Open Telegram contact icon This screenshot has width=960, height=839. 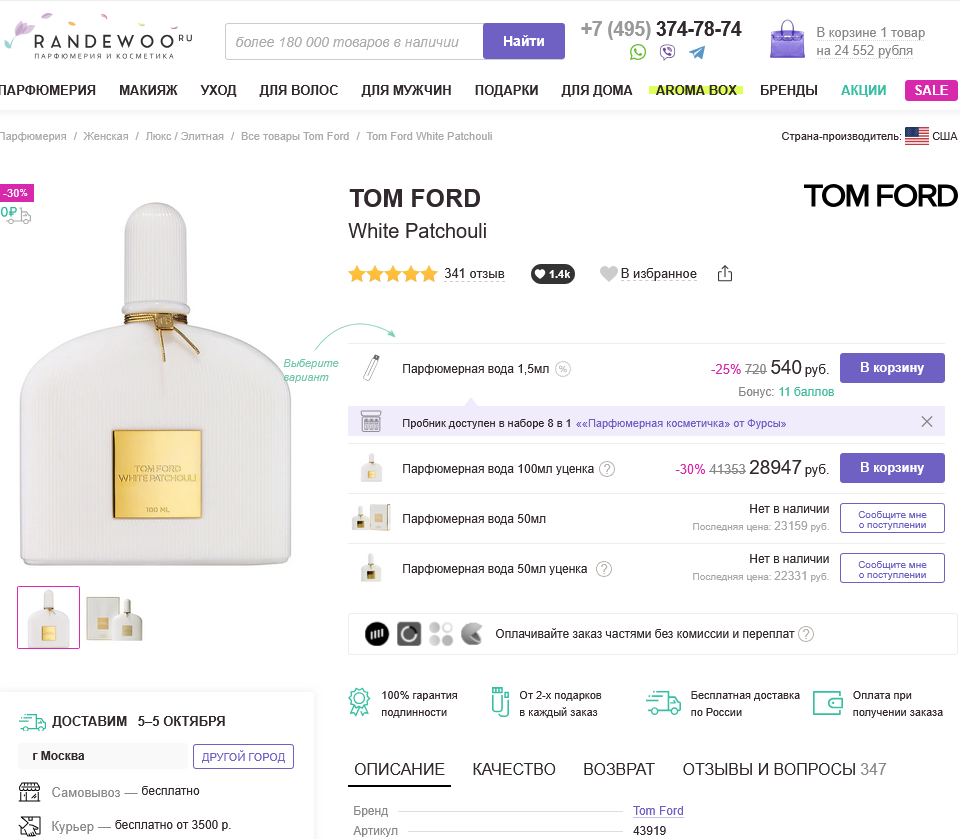696,52
